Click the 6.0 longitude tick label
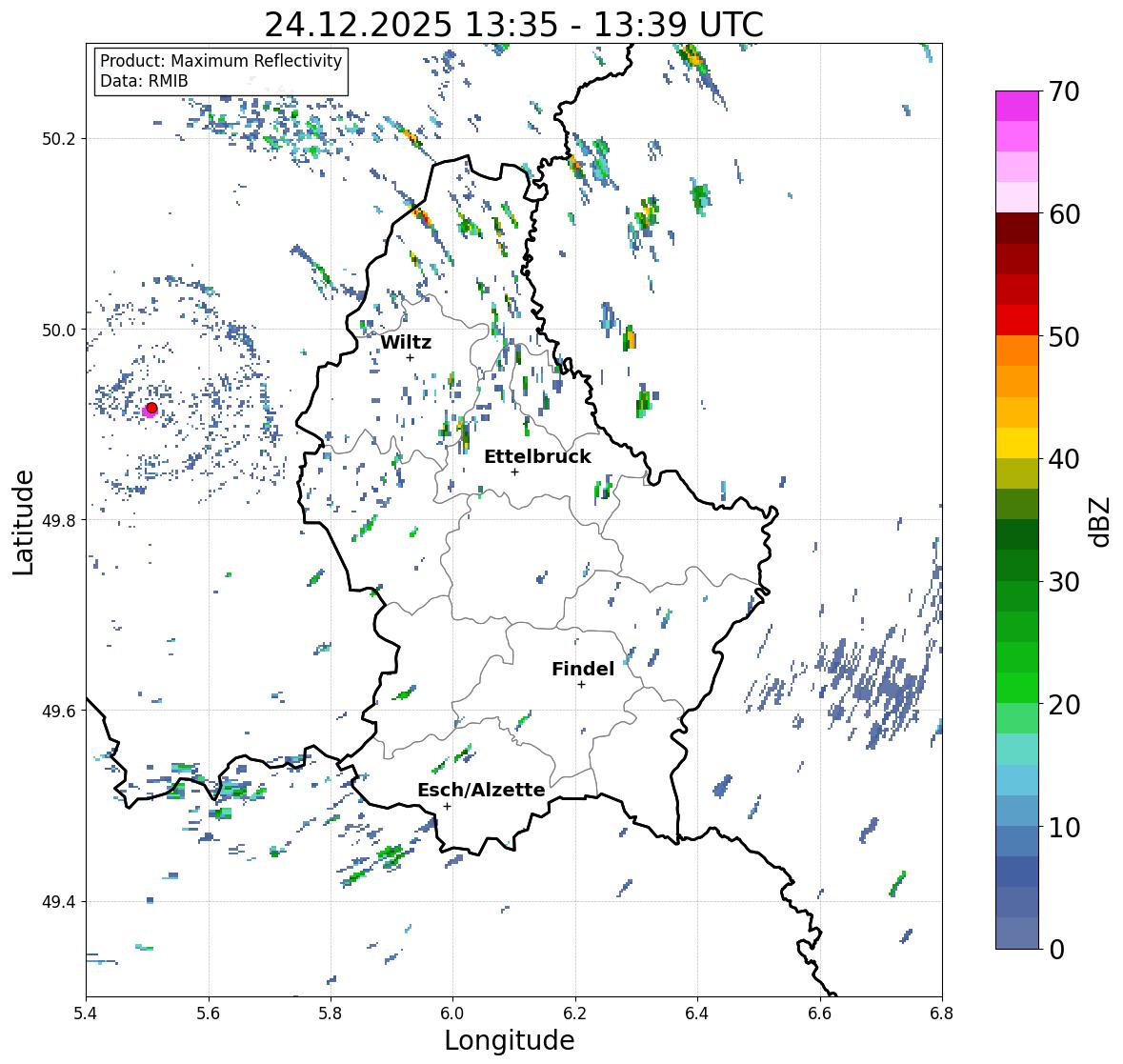Image resolution: width=1123 pixels, height=1064 pixels. pos(452,1014)
